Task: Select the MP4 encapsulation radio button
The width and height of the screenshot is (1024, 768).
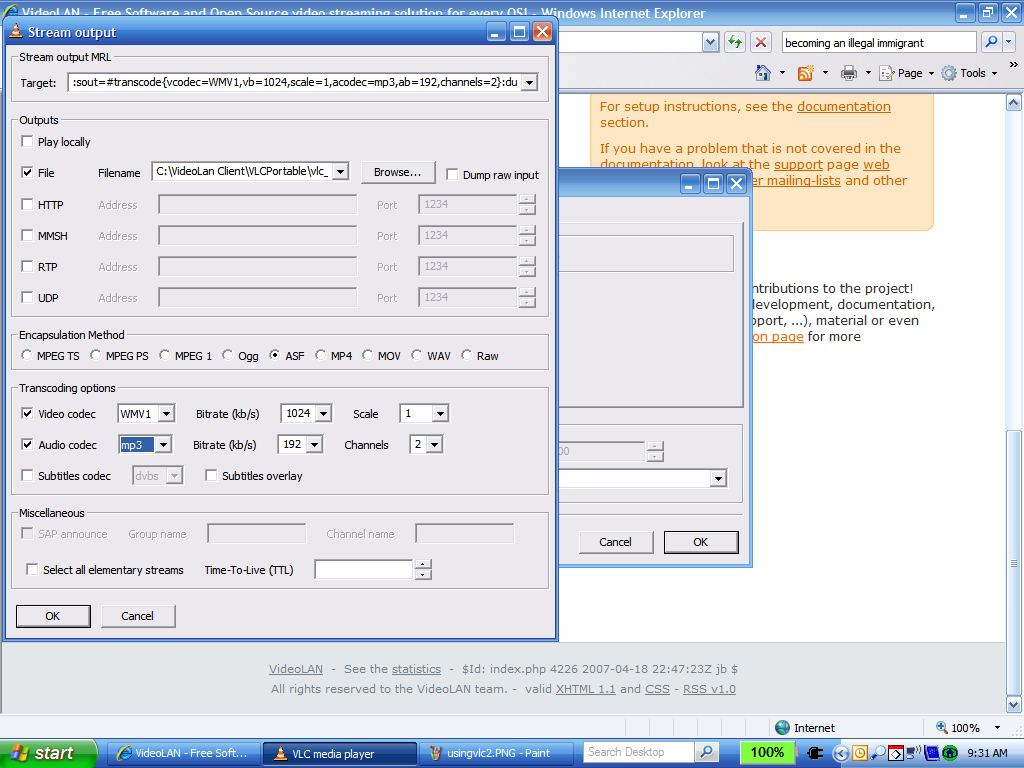Action: click(321, 356)
